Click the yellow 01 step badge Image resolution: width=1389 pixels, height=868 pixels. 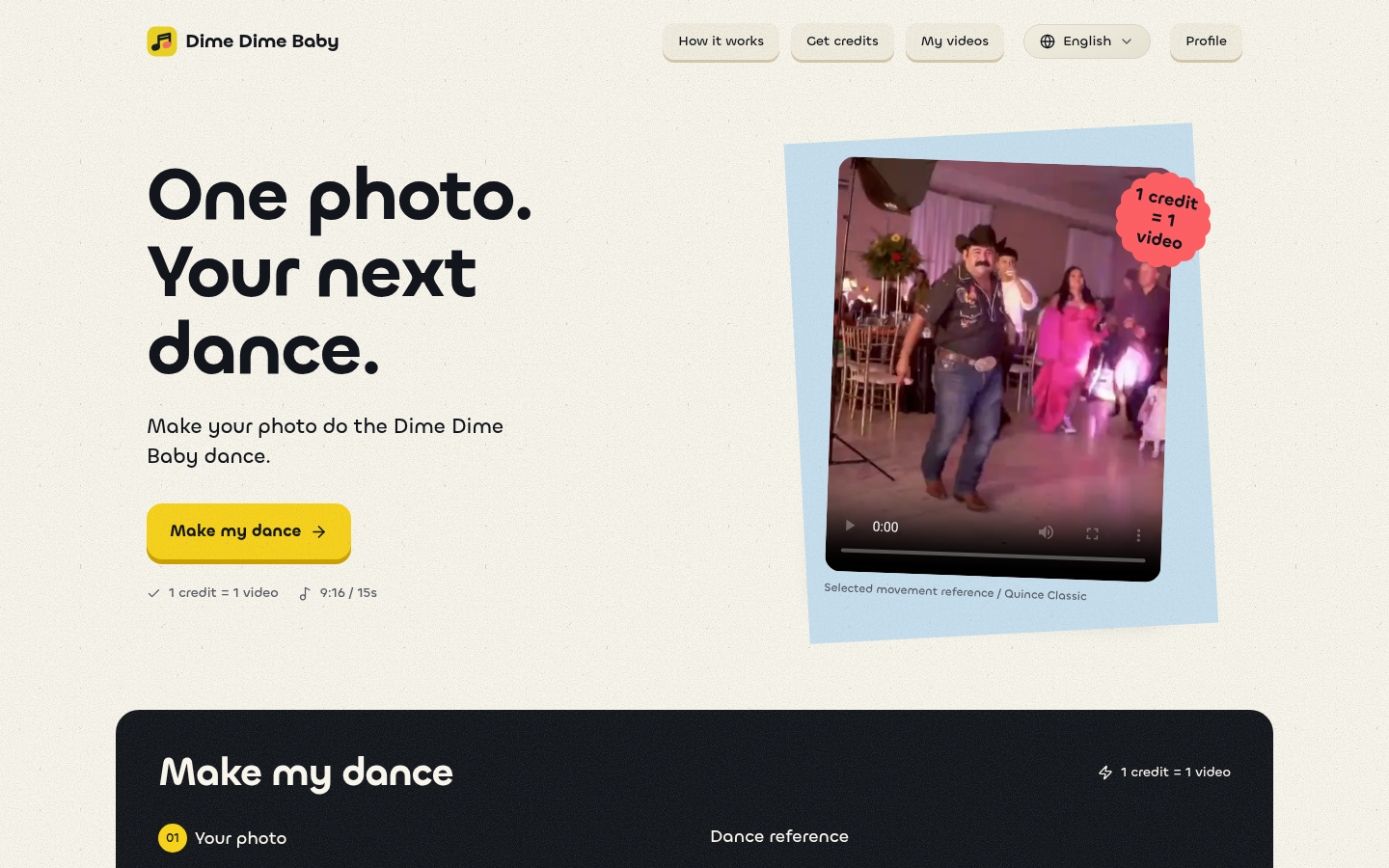(173, 838)
